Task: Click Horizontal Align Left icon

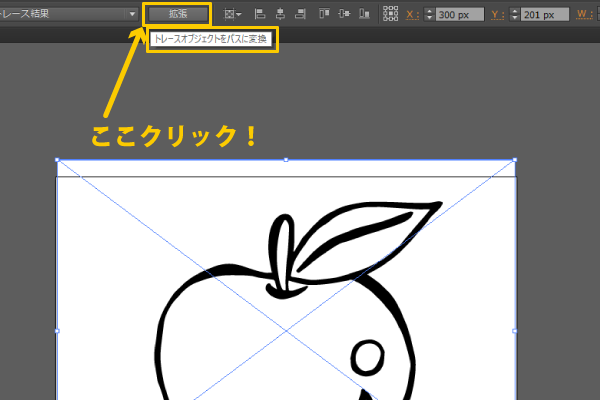Action: [x=259, y=15]
